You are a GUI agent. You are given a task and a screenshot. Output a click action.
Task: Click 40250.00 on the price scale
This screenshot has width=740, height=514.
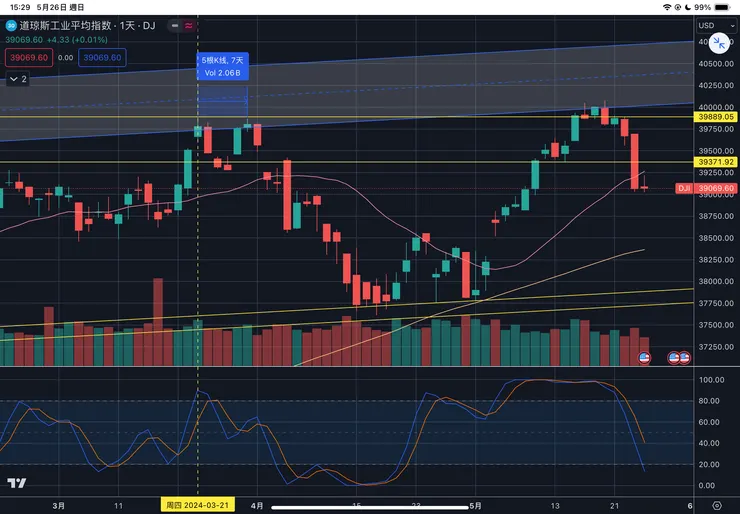tap(716, 85)
